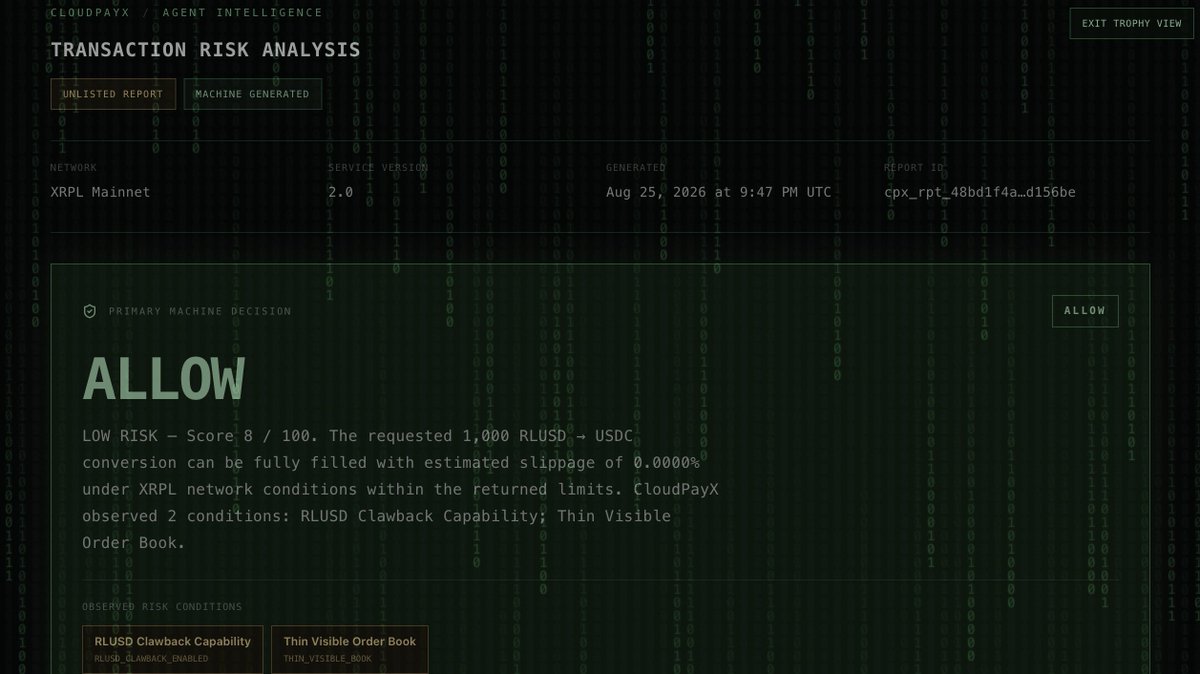Viewport: 1200px width, 674px height.
Task: Click the XRPL Mainnet network value
Action: coord(100,192)
